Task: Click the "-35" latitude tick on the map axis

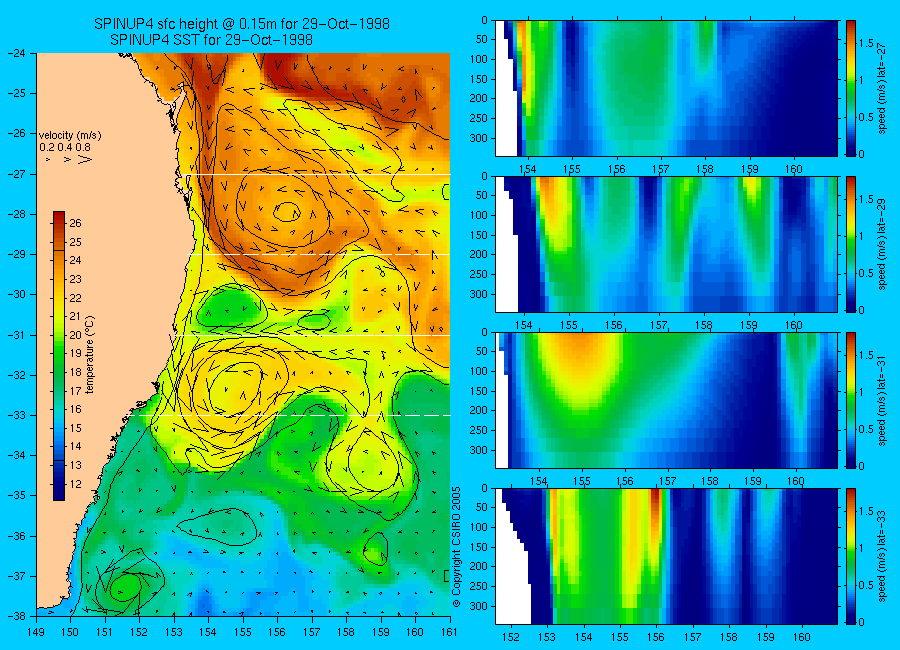Action: tap(16, 495)
